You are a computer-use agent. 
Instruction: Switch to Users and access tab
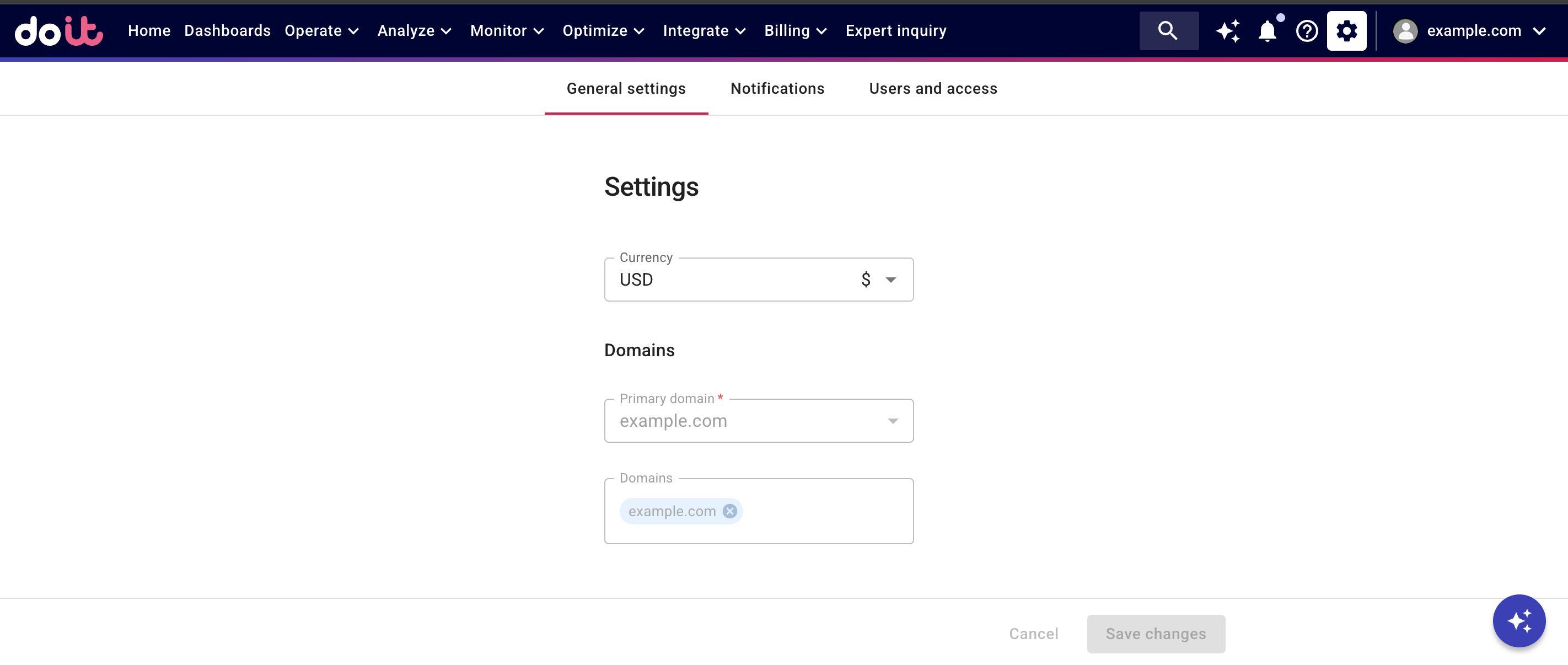(932, 89)
